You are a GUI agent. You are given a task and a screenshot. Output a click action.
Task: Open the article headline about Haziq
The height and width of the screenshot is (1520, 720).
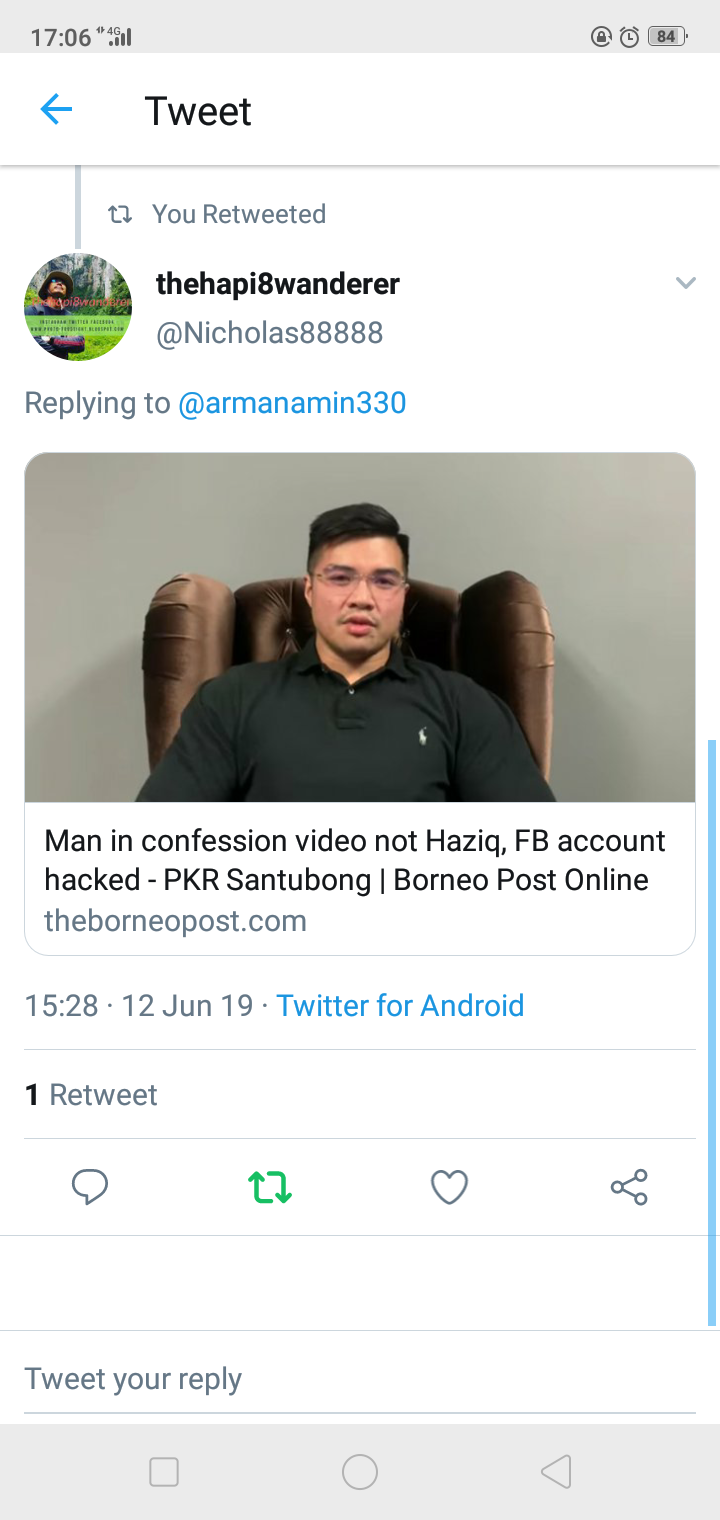pyautogui.click(x=355, y=860)
